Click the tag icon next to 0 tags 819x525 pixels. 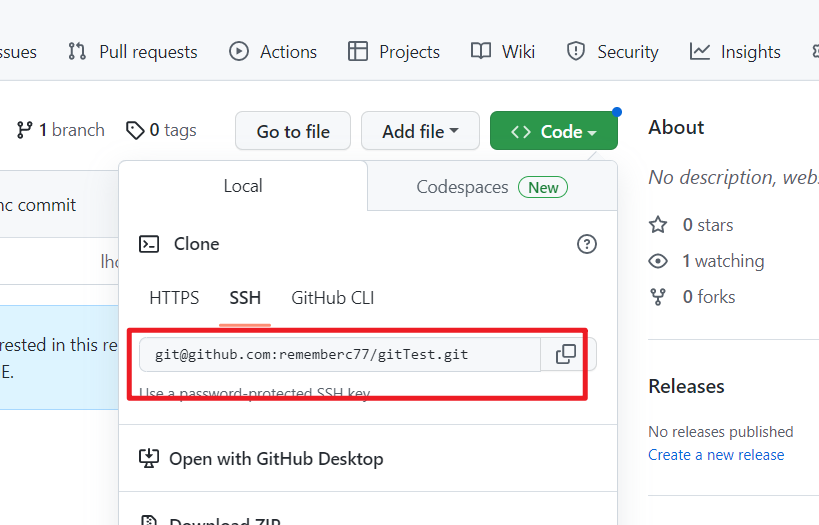tap(135, 131)
